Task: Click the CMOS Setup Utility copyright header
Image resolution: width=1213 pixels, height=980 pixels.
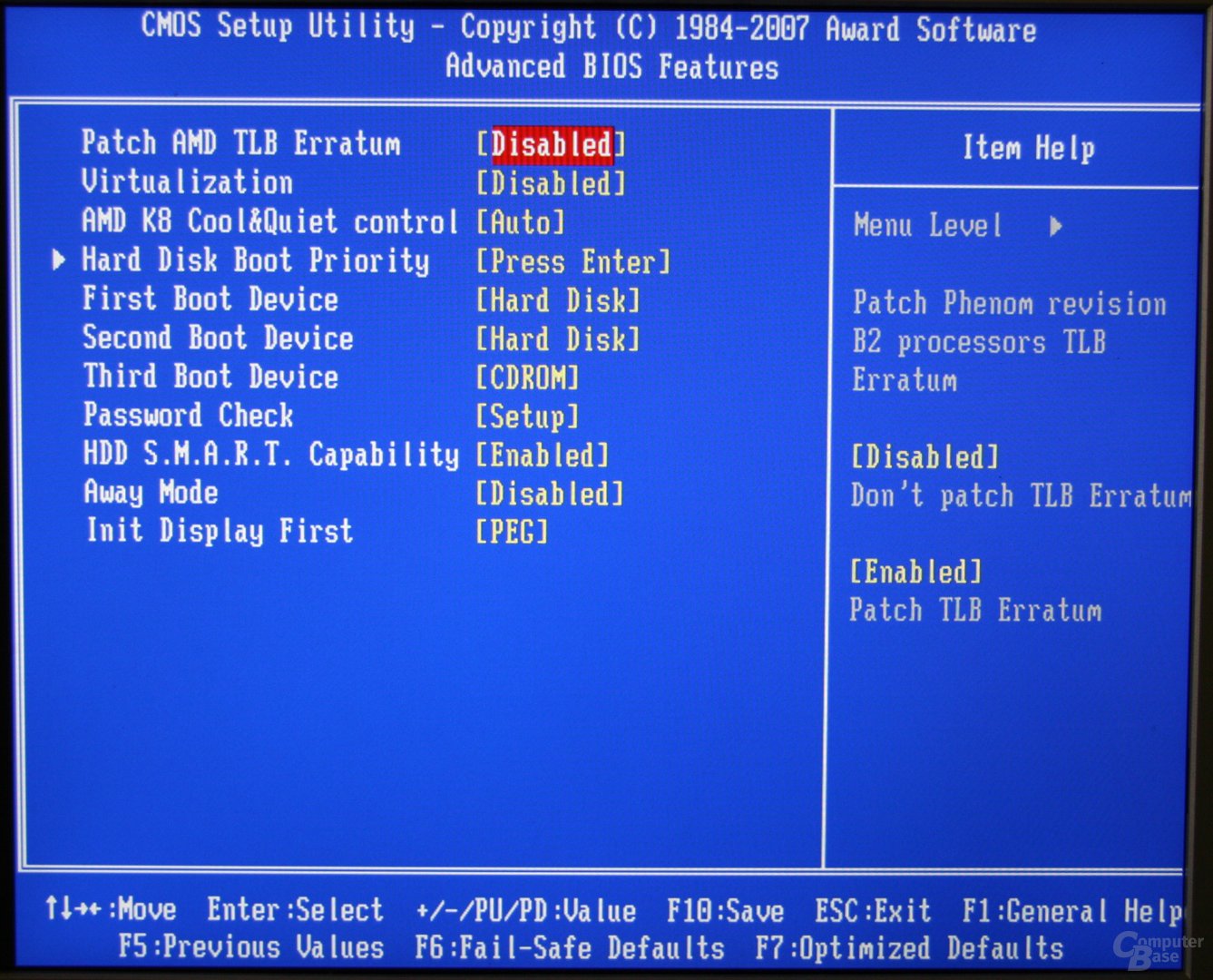Action: 589,27
